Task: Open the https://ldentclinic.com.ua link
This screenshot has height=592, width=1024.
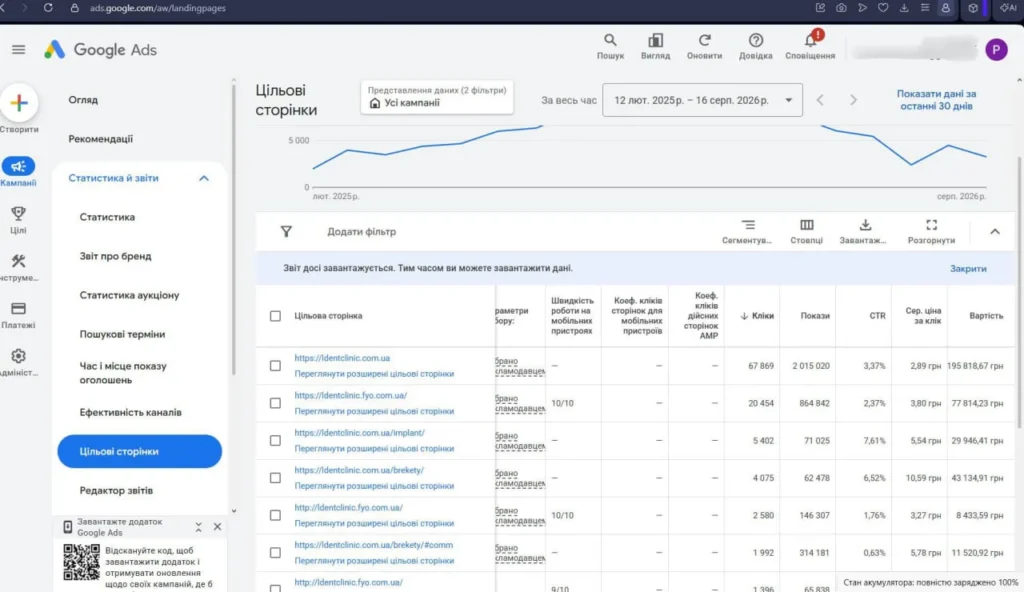Action: [x=342, y=358]
